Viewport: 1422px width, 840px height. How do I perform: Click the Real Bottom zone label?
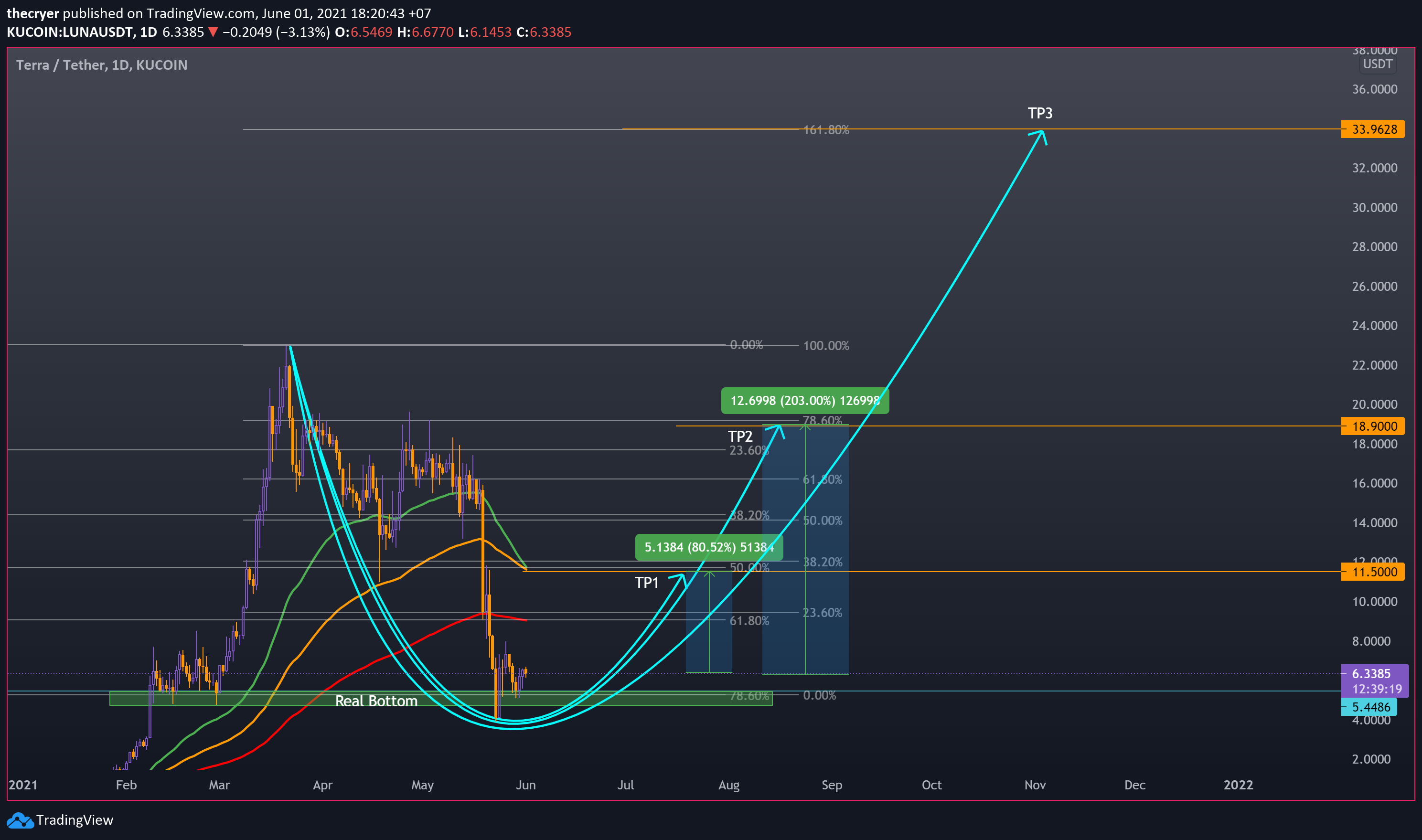point(376,701)
